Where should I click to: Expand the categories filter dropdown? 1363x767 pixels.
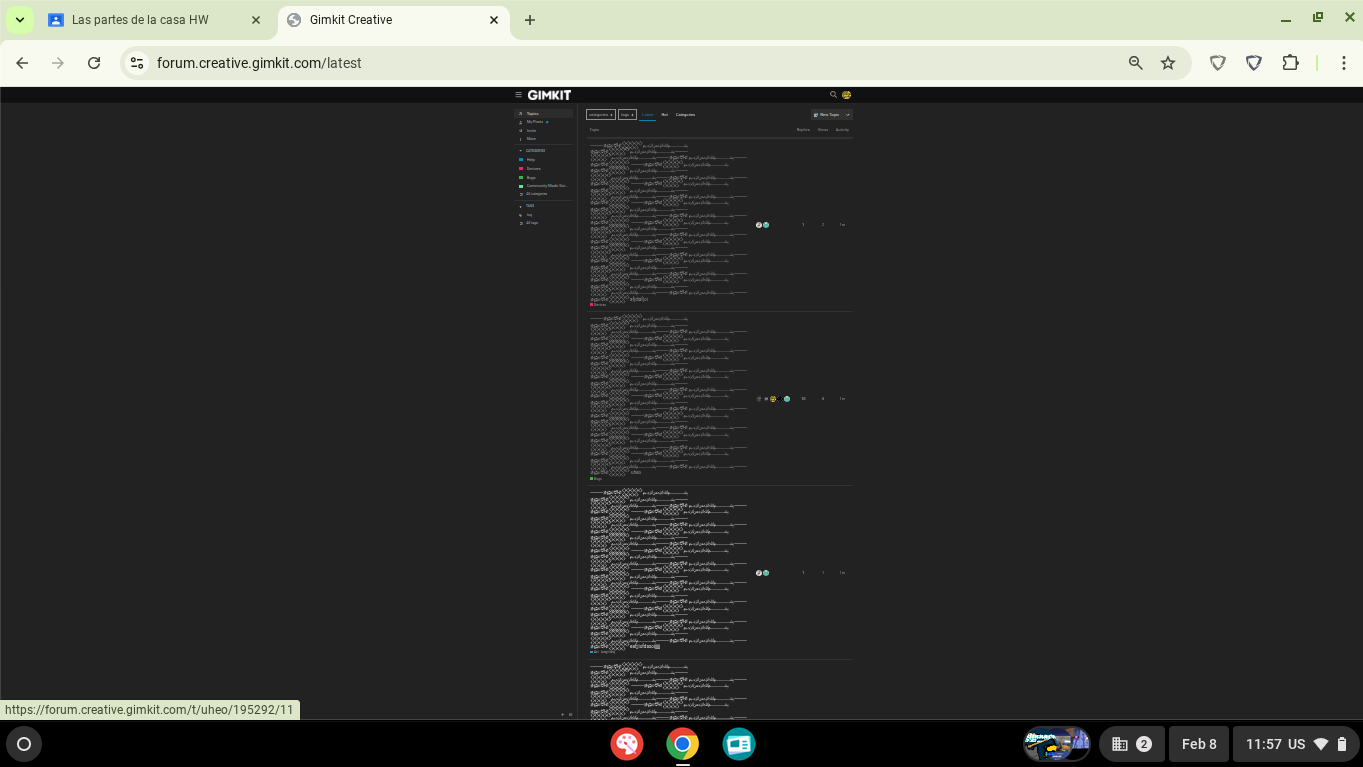click(x=600, y=115)
